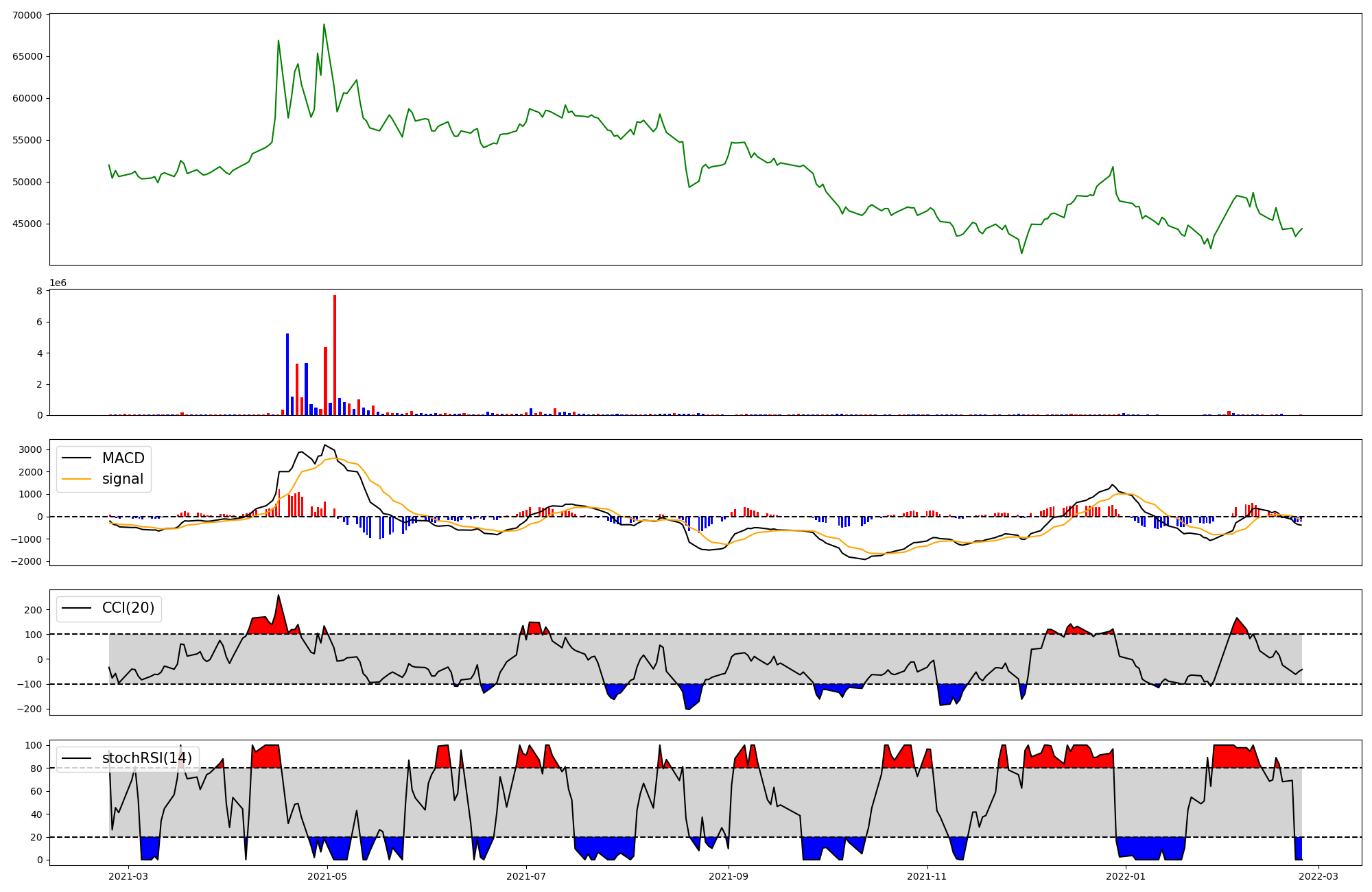1372x892 pixels.
Task: Click the 2021-07 x-axis date label
Action: [526, 876]
